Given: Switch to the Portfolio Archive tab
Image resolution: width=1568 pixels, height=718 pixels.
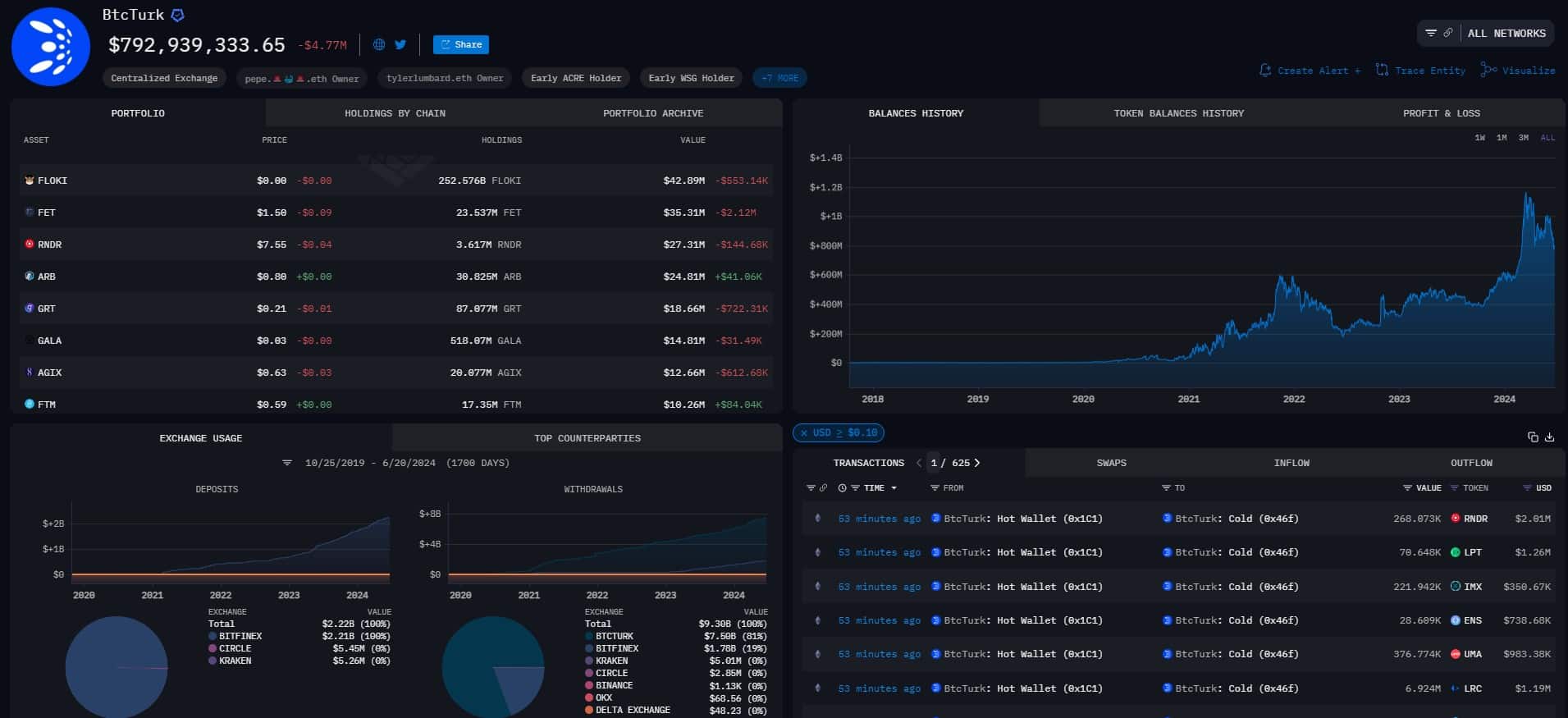Looking at the screenshot, I should [653, 113].
